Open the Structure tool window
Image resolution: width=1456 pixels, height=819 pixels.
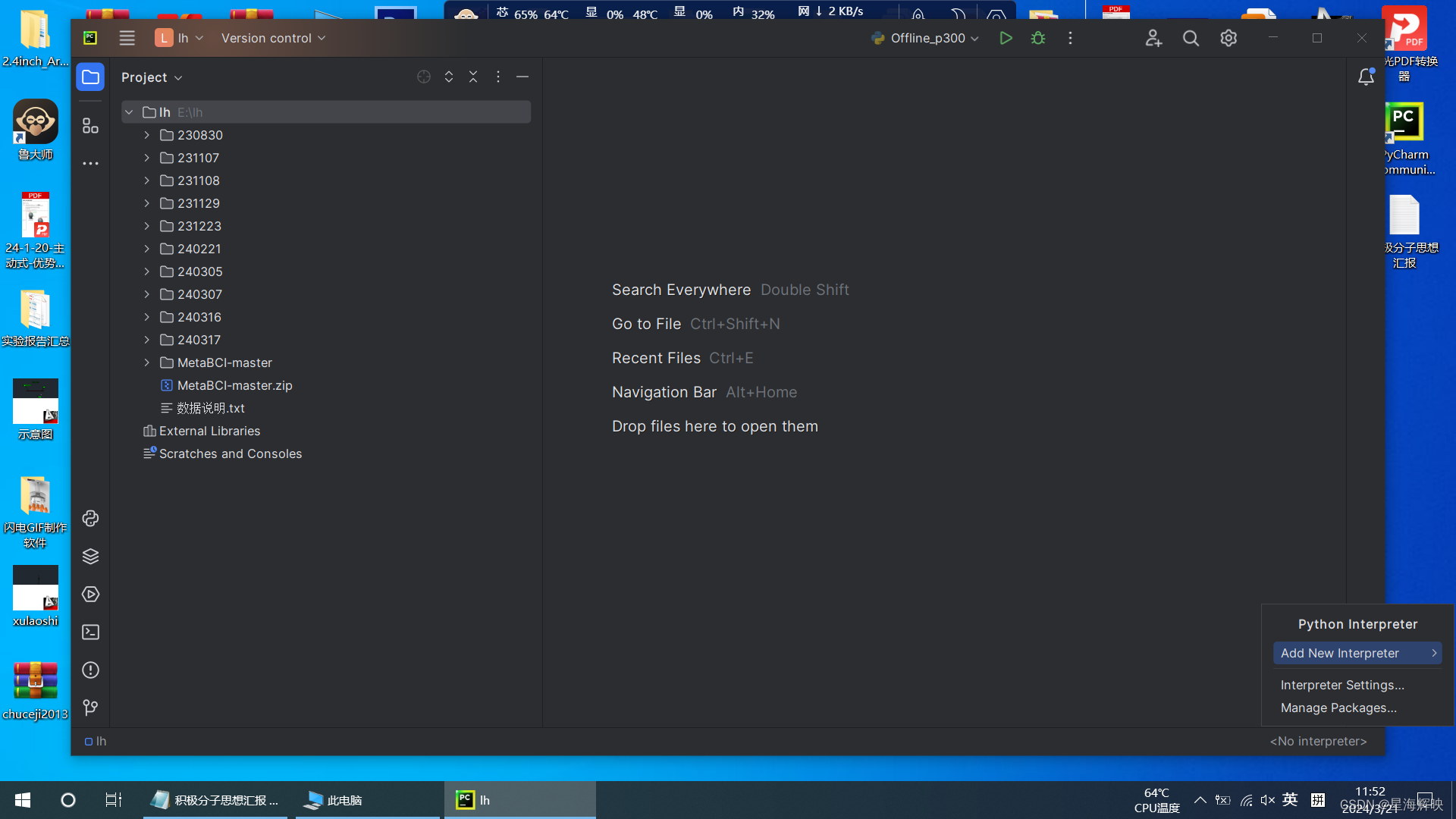point(90,126)
